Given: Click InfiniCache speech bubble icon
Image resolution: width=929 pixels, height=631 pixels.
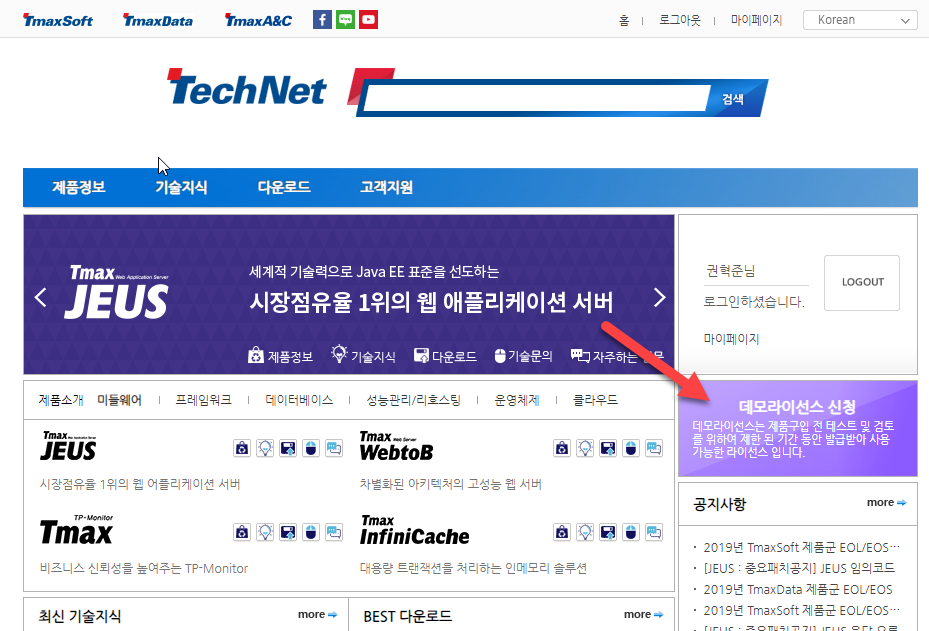Looking at the screenshot, I should pos(654,532).
